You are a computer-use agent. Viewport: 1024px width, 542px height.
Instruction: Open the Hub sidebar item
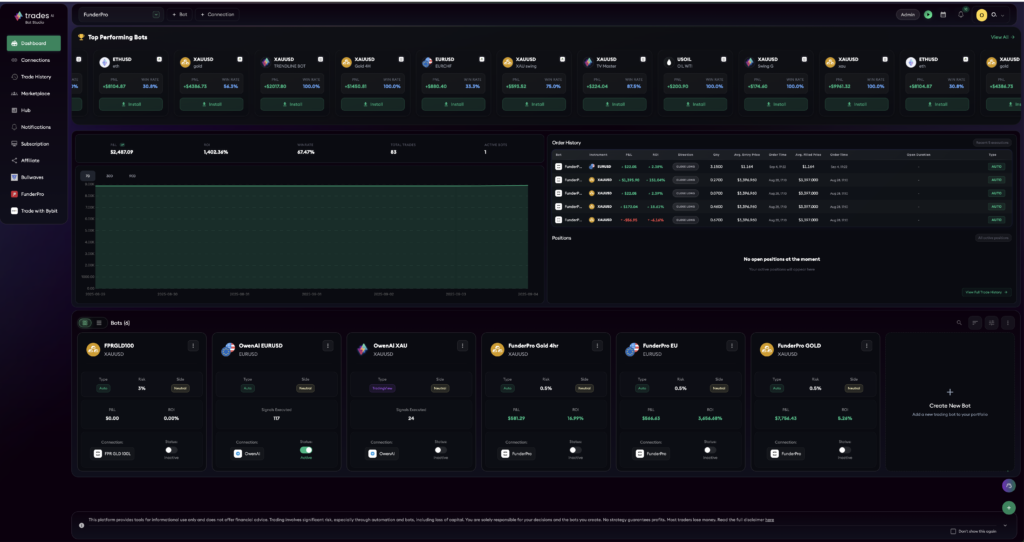(33, 110)
